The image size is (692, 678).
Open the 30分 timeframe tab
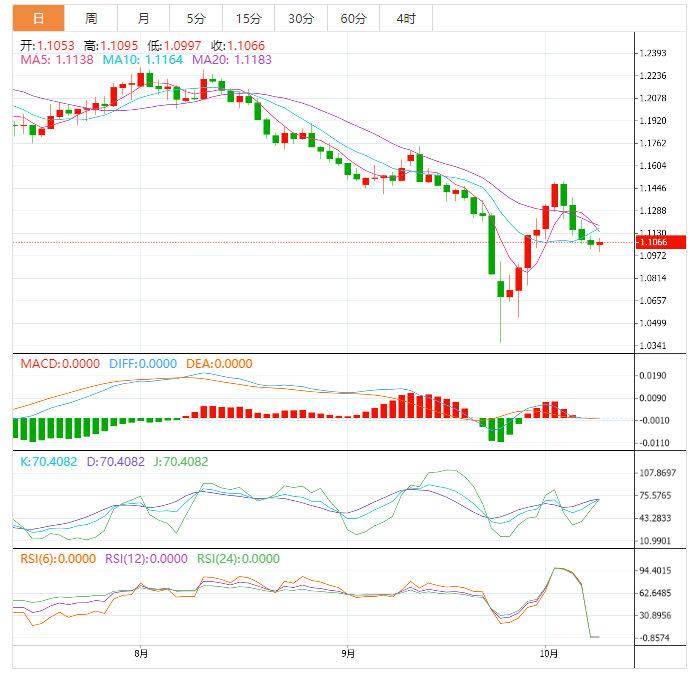(x=301, y=19)
